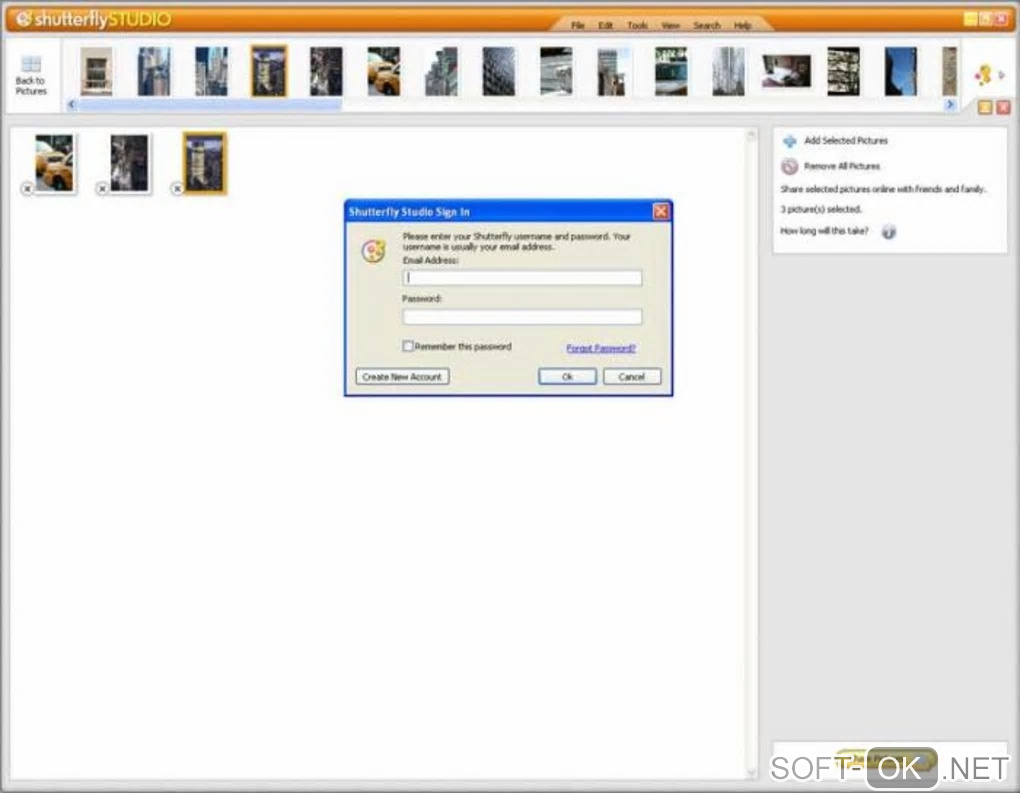This screenshot has width=1020, height=793.
Task: Click the colorful Shutterfly icon at filmstrip end
Action: click(984, 75)
